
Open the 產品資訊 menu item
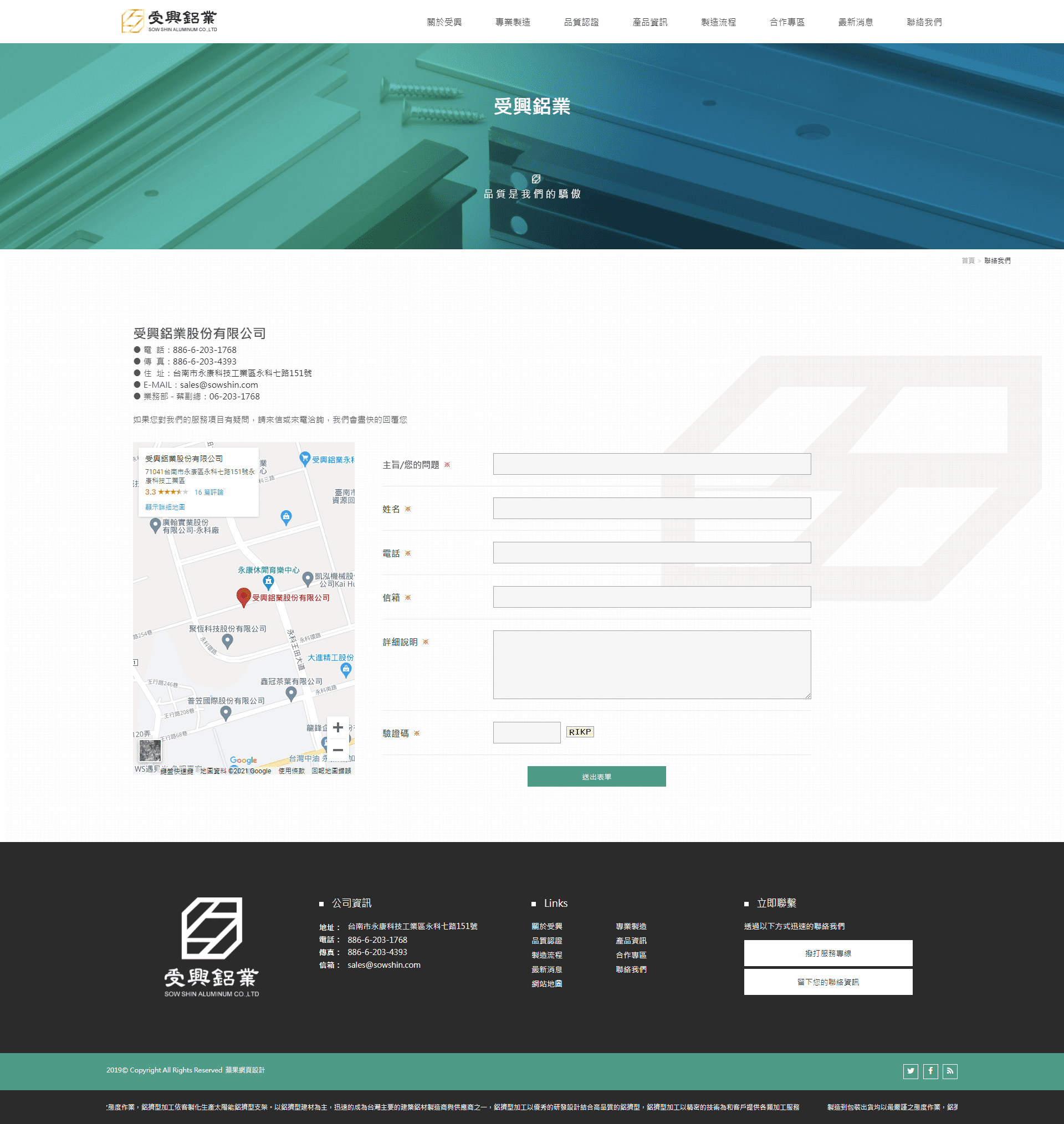650,22
